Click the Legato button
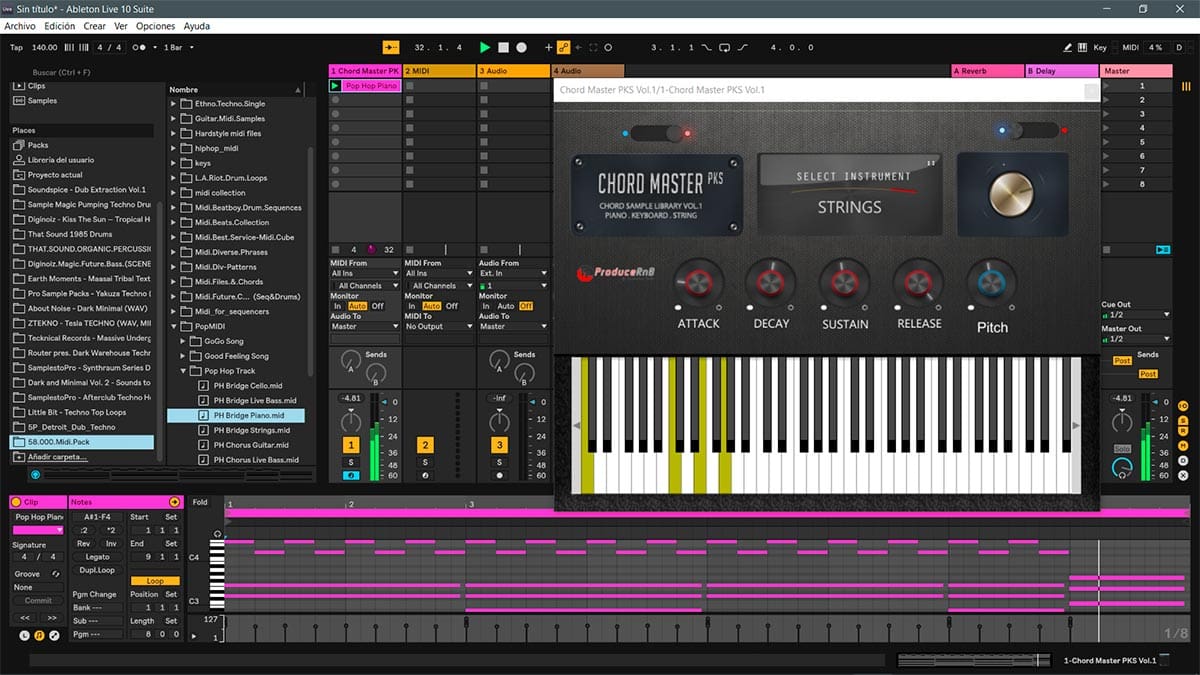The height and width of the screenshot is (675, 1200). point(97,557)
